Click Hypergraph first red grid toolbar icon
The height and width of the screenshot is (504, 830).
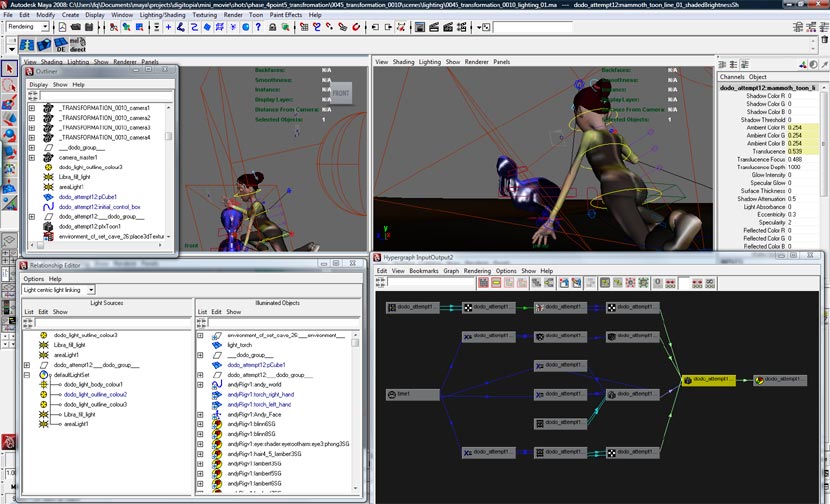tap(483, 283)
